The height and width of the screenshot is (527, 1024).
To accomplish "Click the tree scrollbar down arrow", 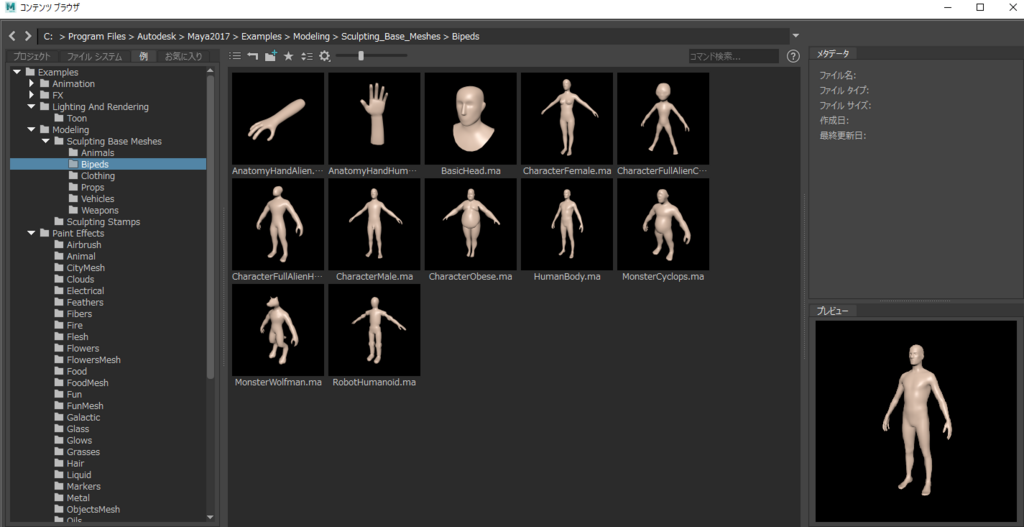I will pyautogui.click(x=210, y=517).
